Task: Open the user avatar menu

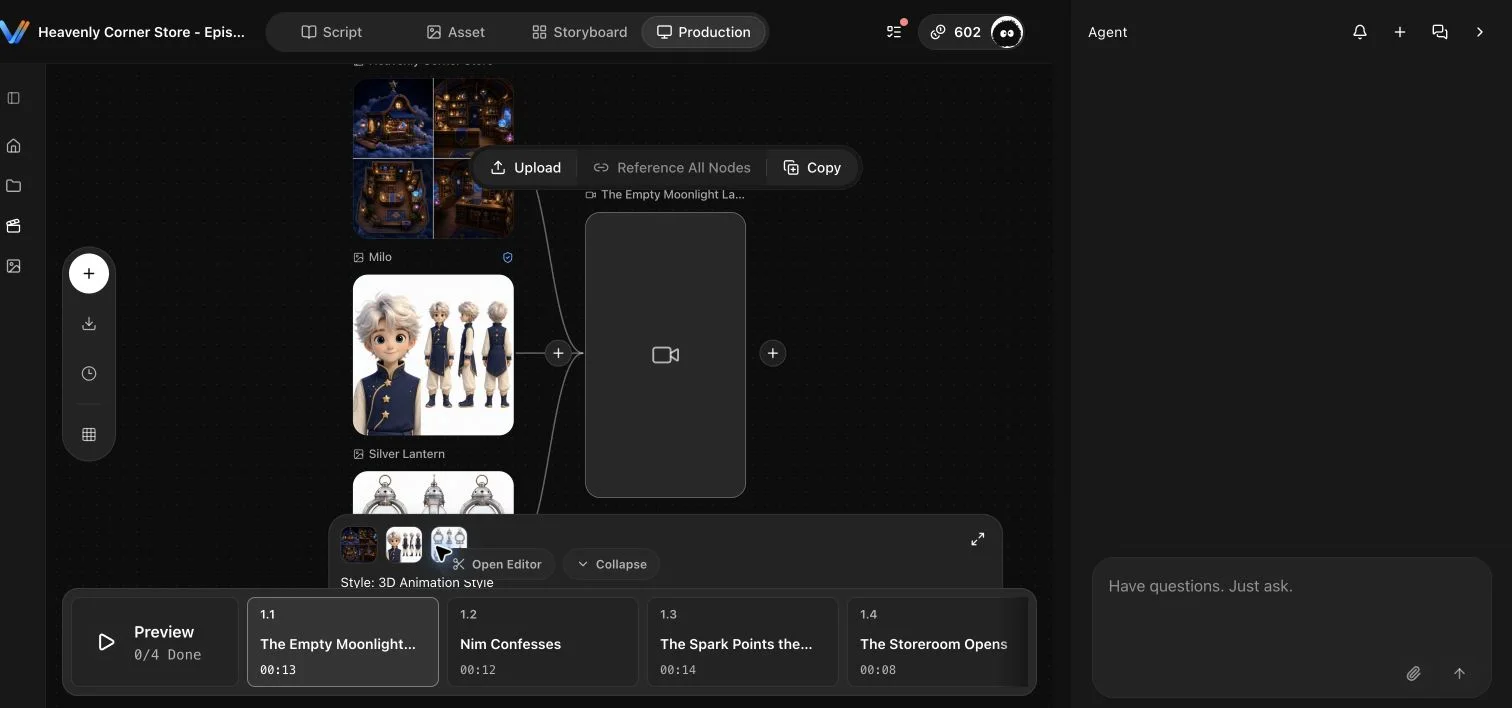Action: point(1007,32)
